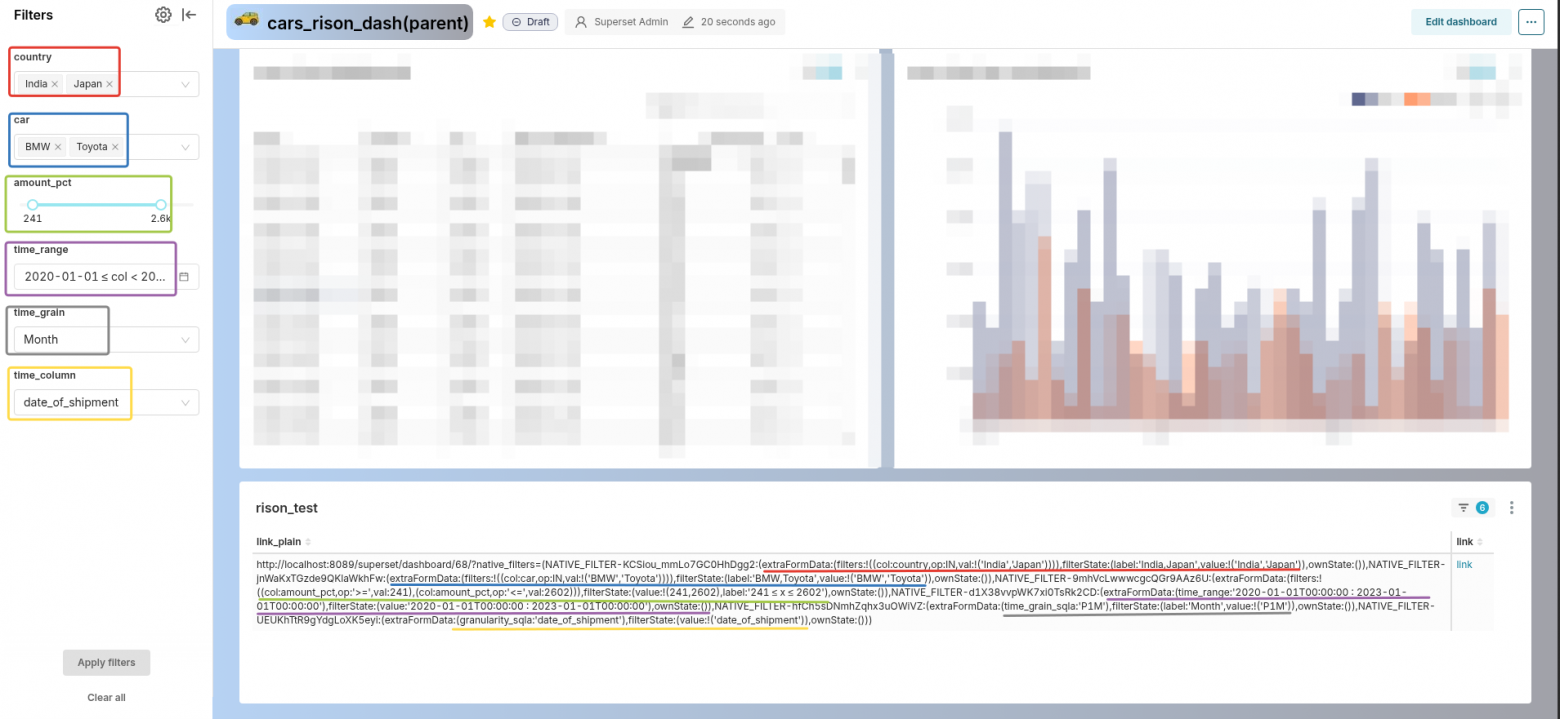
Task: Open filter settings gear icon
Action: [x=163, y=15]
